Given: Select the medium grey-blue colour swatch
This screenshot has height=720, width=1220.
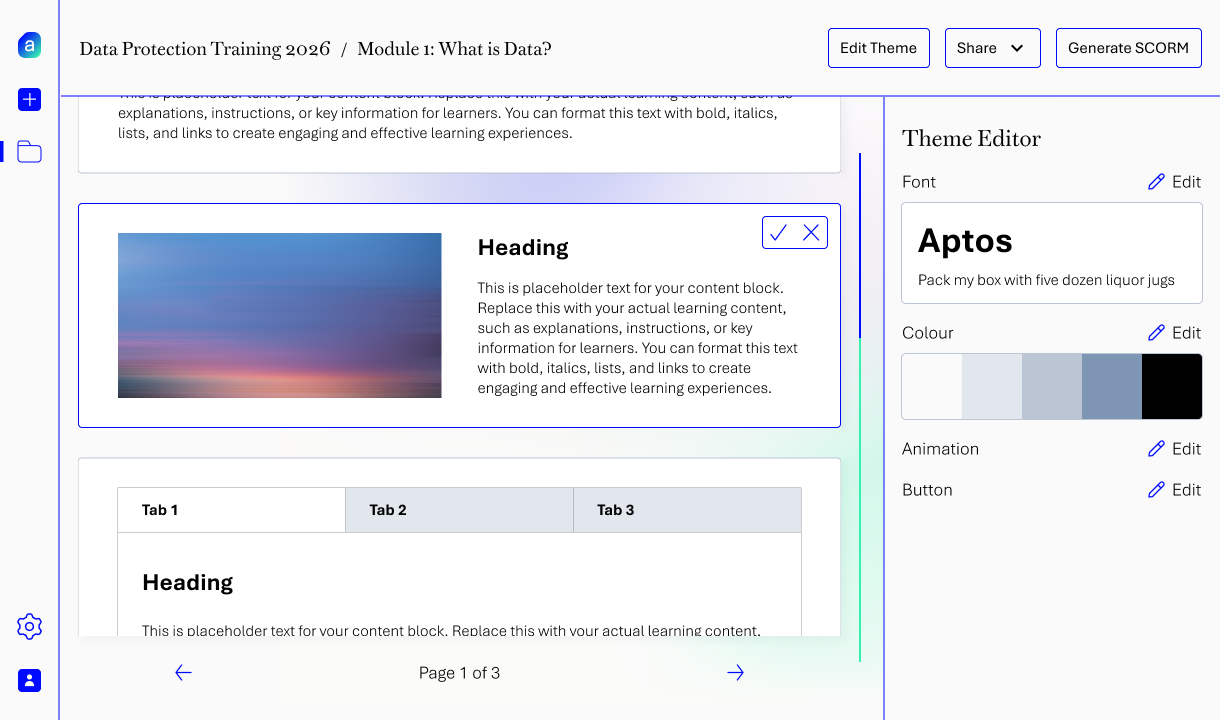Looking at the screenshot, I should (1052, 386).
